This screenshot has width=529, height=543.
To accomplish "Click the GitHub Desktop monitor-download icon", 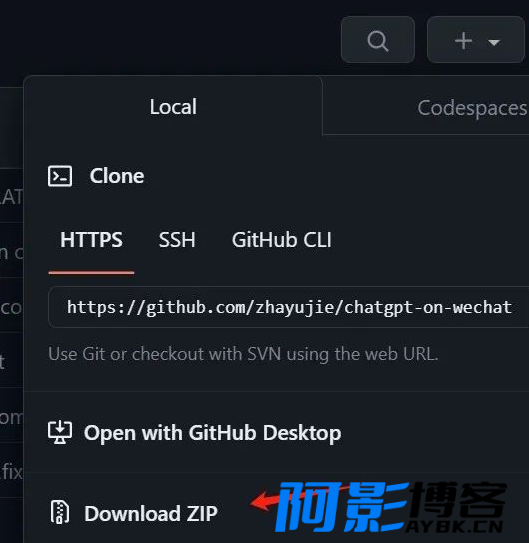I will [60, 432].
